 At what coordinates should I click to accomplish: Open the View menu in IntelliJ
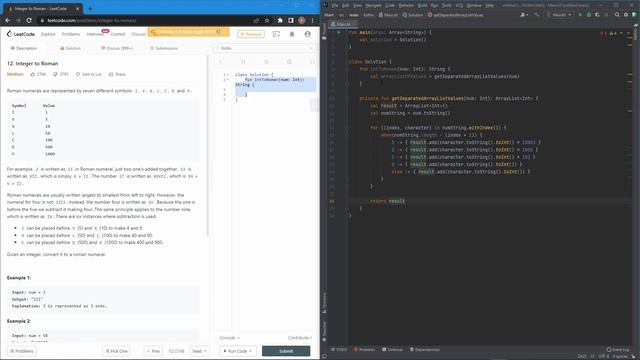[357, 5]
